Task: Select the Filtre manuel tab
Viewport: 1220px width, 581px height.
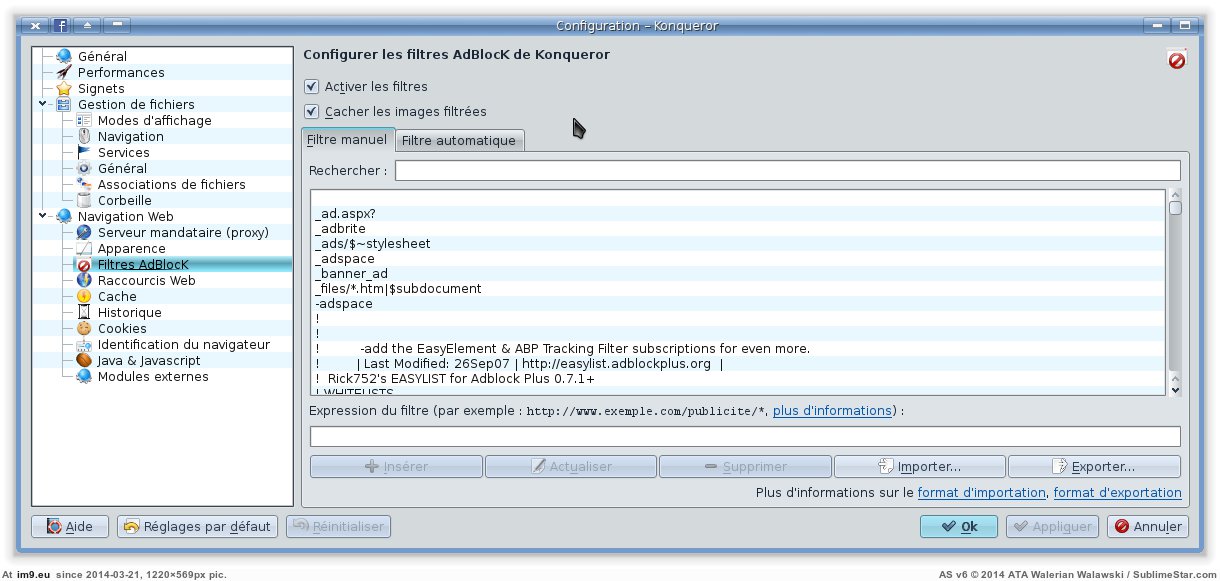Action: coord(347,140)
